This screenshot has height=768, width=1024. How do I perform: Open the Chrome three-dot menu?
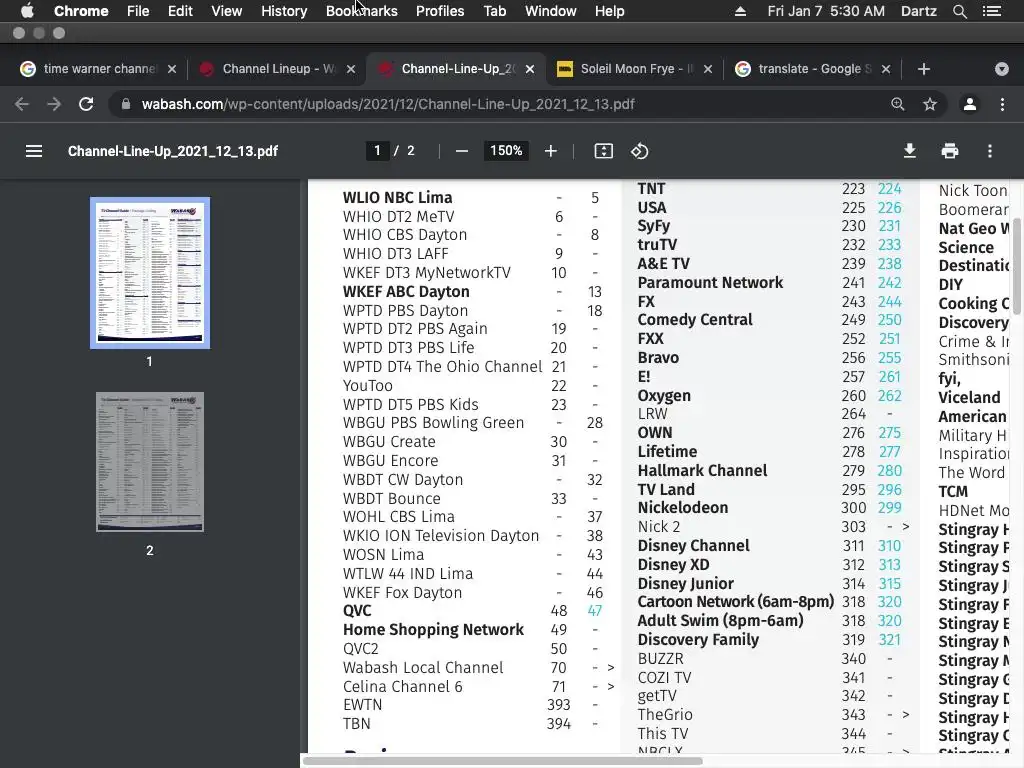(x=1002, y=104)
